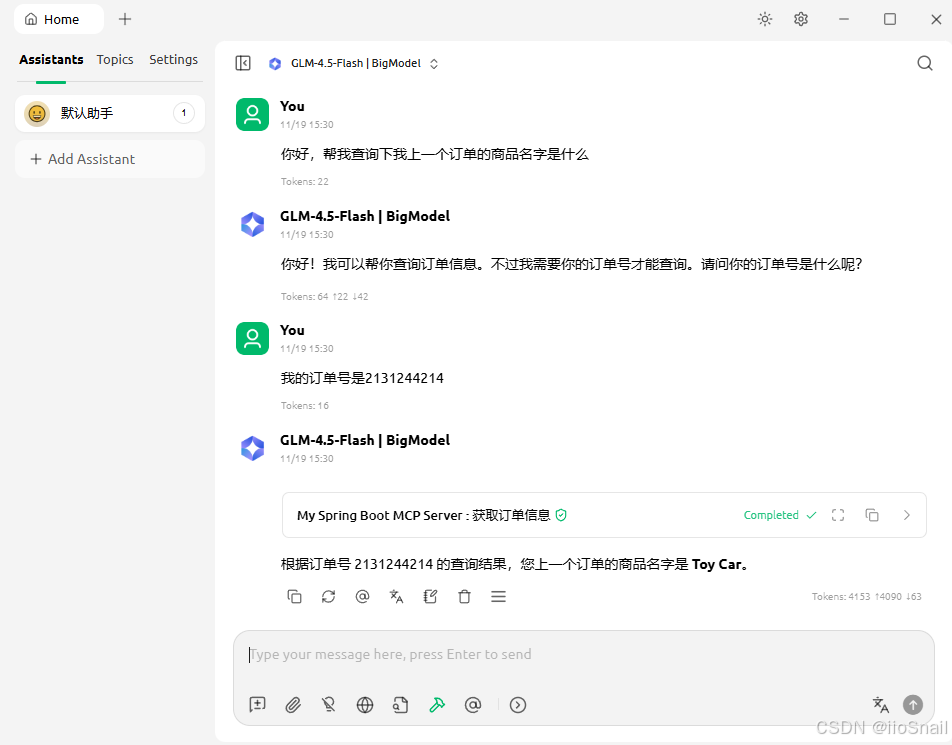Image resolution: width=952 pixels, height=745 pixels.
Task: Edit the last assistant message
Action: click(430, 597)
